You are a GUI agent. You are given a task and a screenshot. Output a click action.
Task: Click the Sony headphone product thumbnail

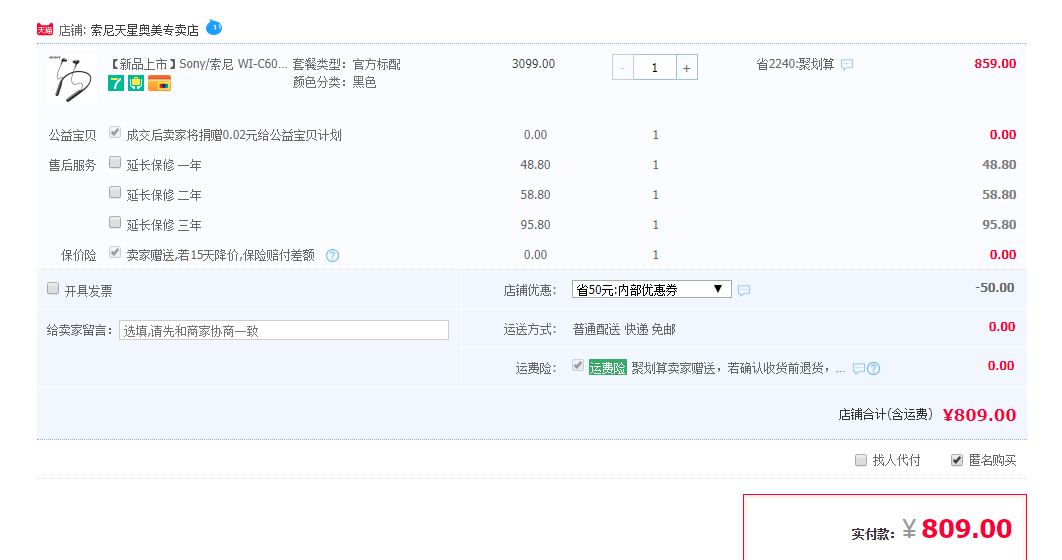(x=72, y=79)
